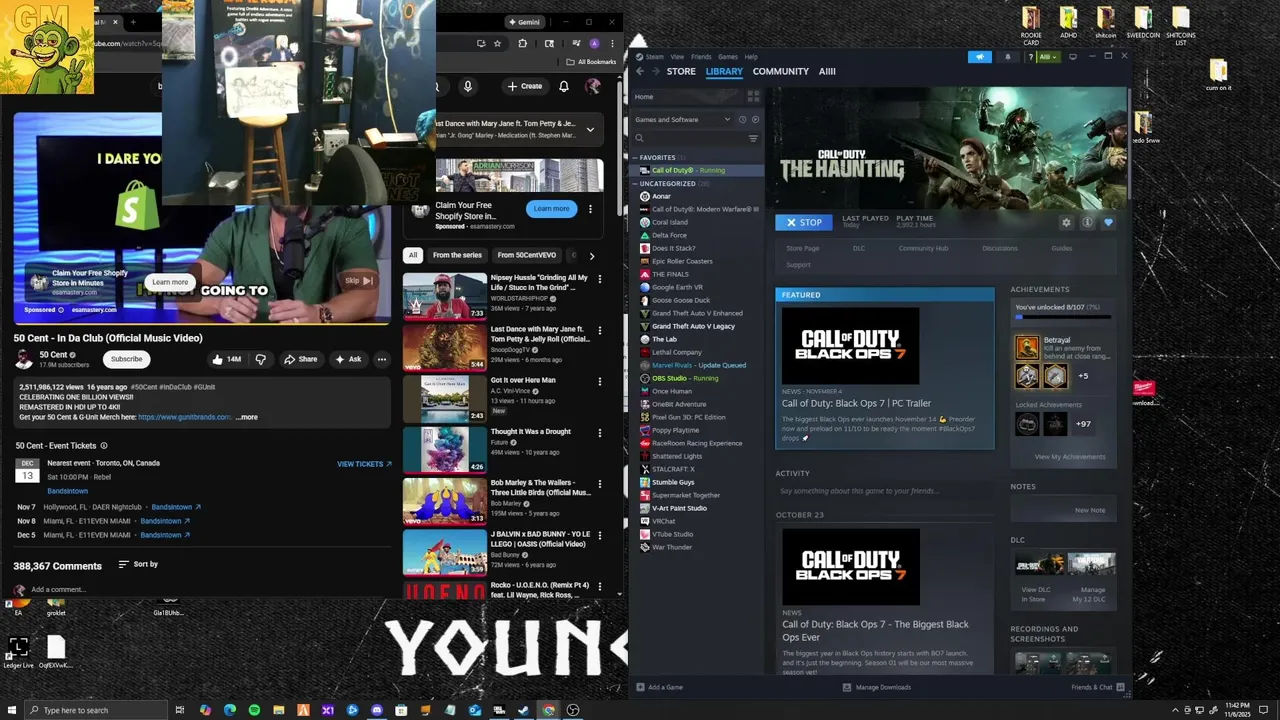Click the achievements progress bar
The width and height of the screenshot is (1280, 720).
[1062, 317]
